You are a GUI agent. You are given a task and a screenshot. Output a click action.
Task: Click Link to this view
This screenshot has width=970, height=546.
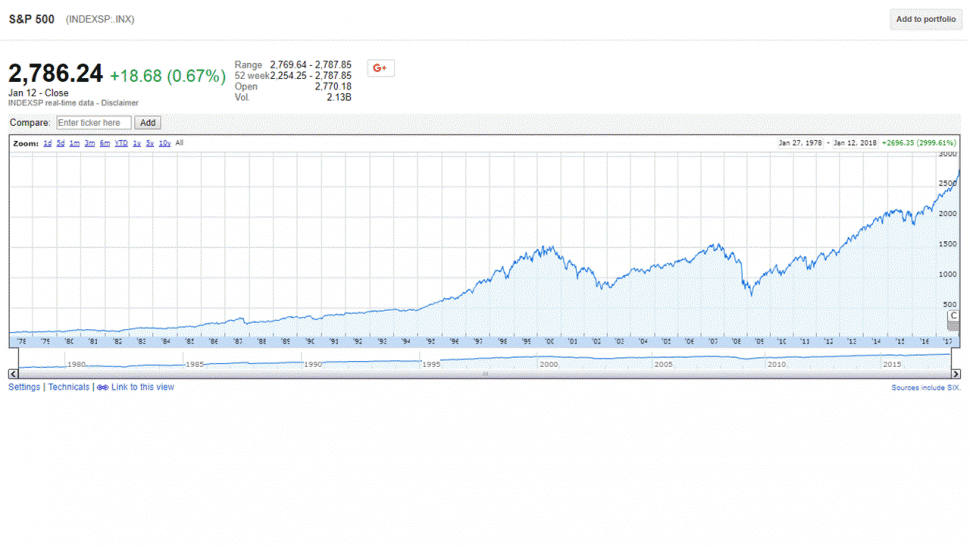[x=143, y=387]
